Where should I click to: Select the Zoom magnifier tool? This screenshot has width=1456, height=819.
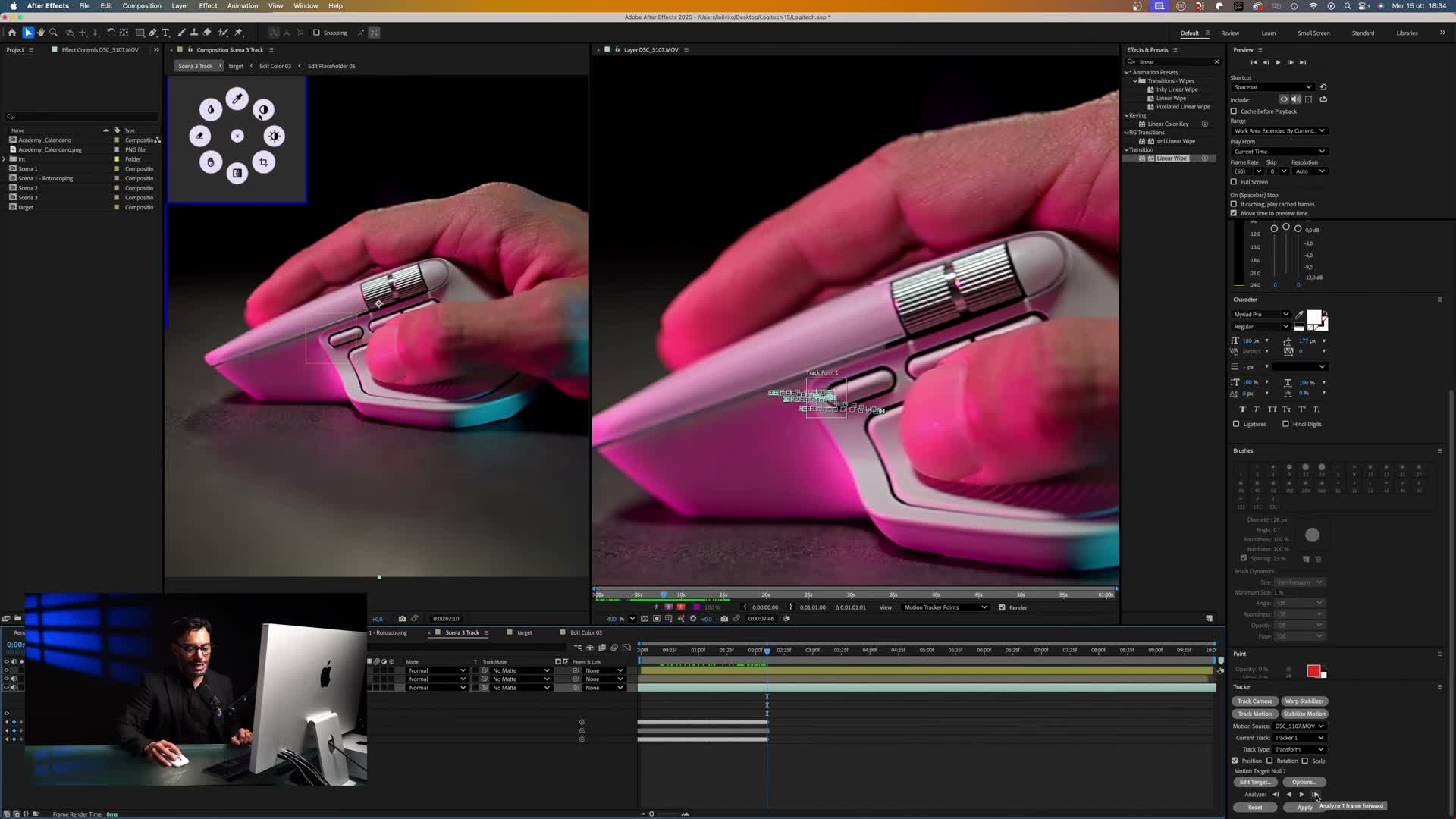coord(54,33)
